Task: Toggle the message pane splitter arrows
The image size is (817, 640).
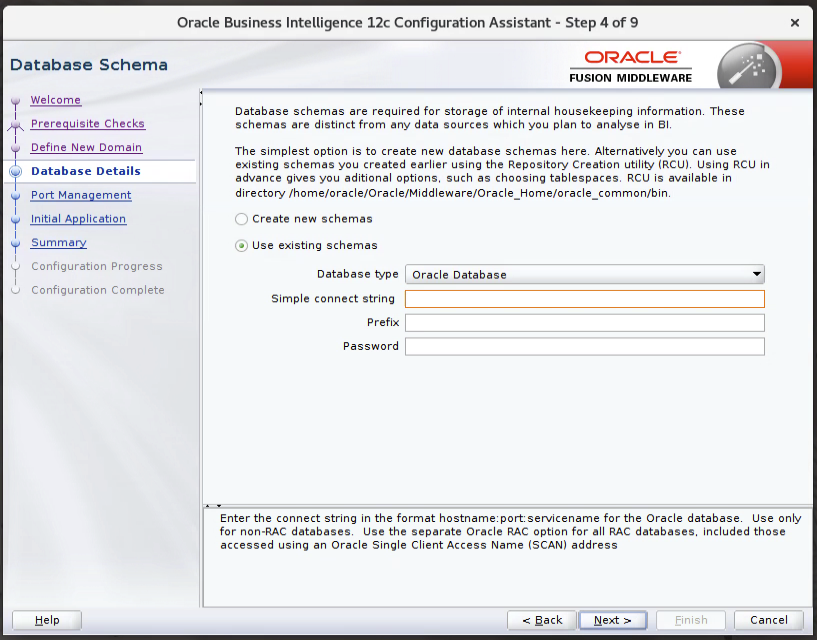Action: 214,506
